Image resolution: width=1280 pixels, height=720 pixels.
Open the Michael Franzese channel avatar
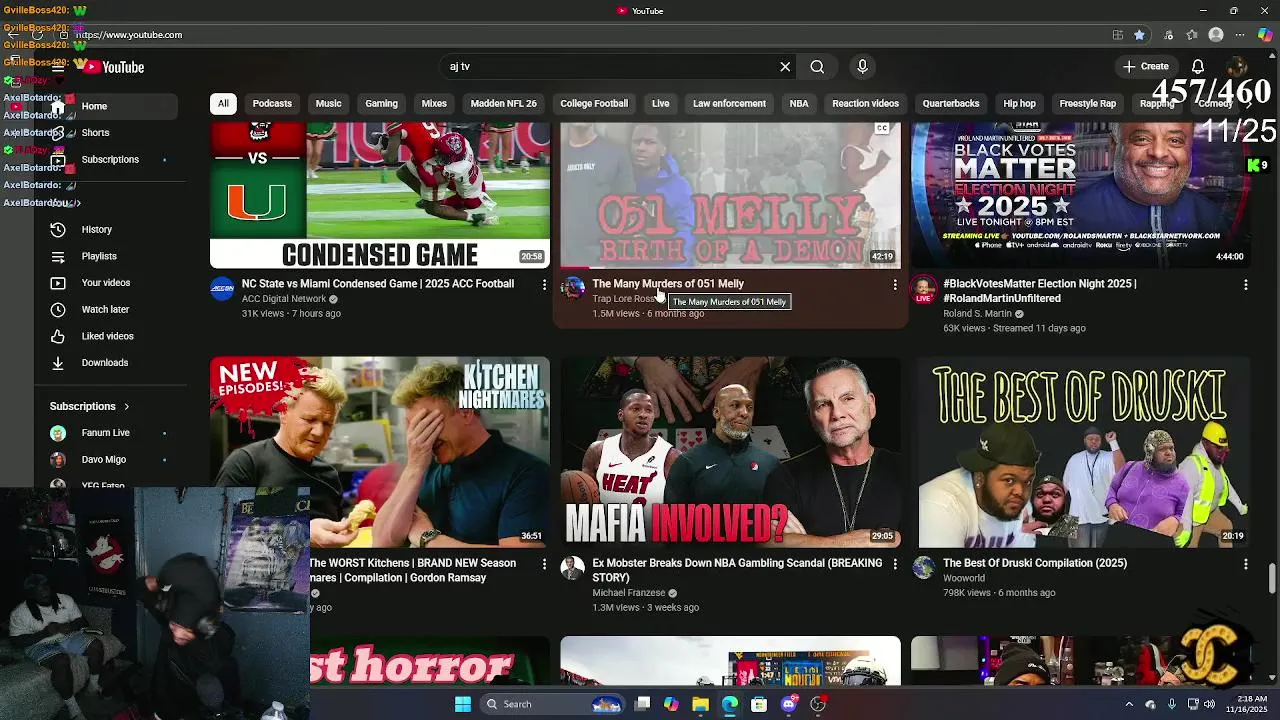pos(573,569)
